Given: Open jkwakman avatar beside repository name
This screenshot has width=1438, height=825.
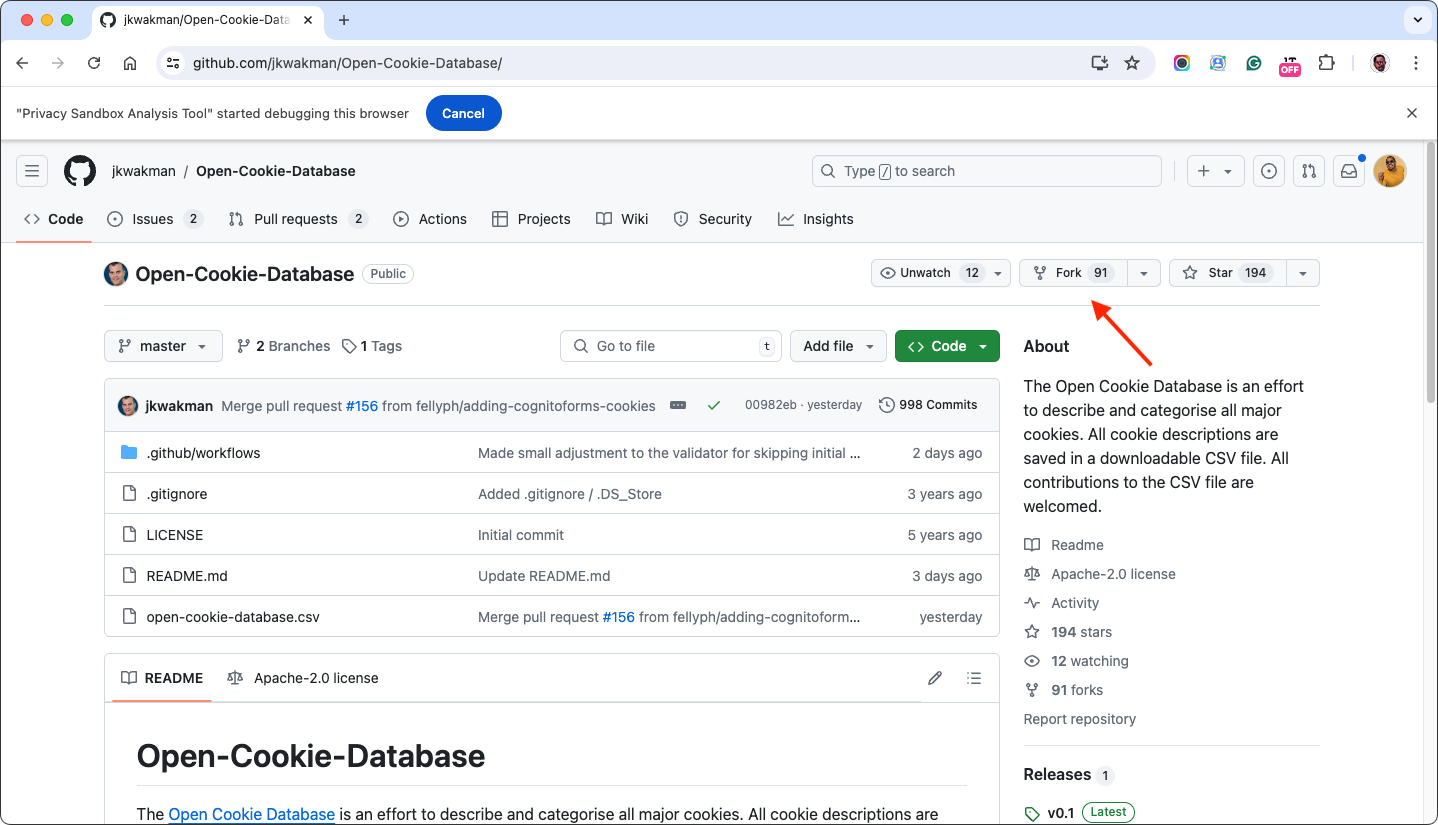Looking at the screenshot, I should tap(116, 274).
